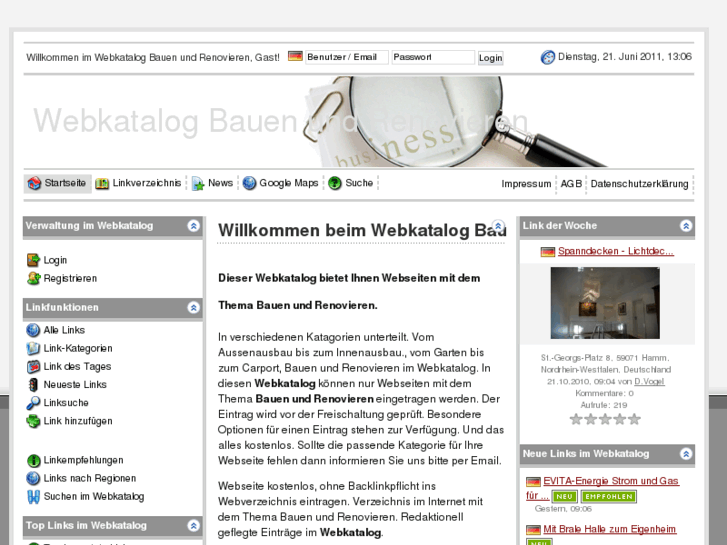Open Linkempfehlungen in the sidebar

pyautogui.click(x=83, y=460)
